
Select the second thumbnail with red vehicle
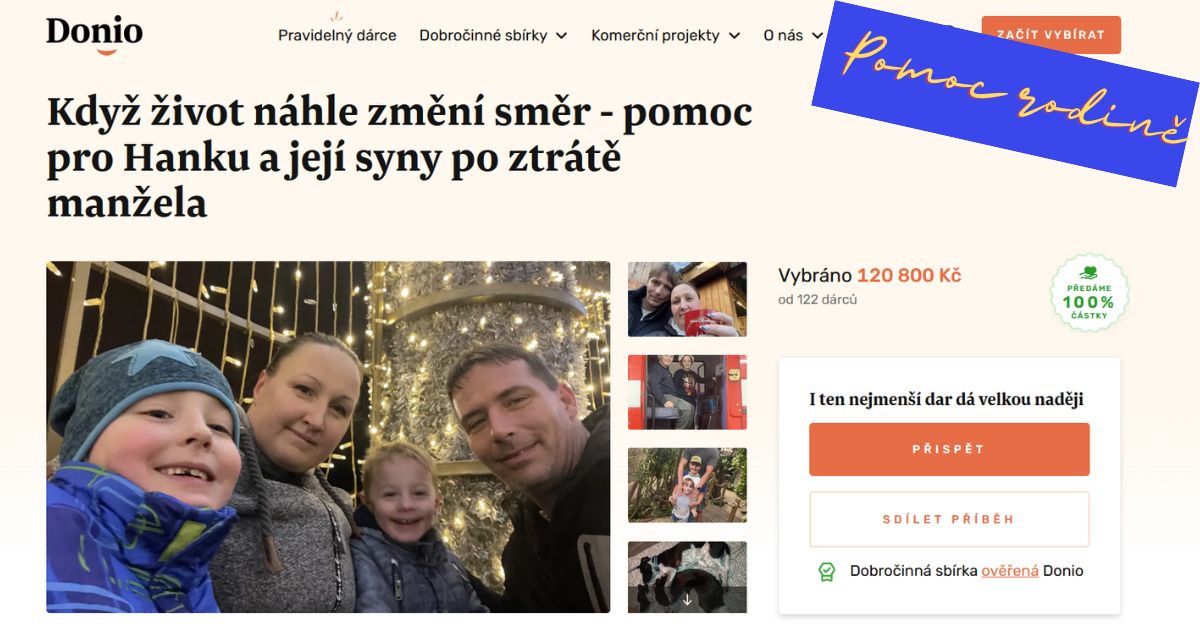[x=687, y=392]
